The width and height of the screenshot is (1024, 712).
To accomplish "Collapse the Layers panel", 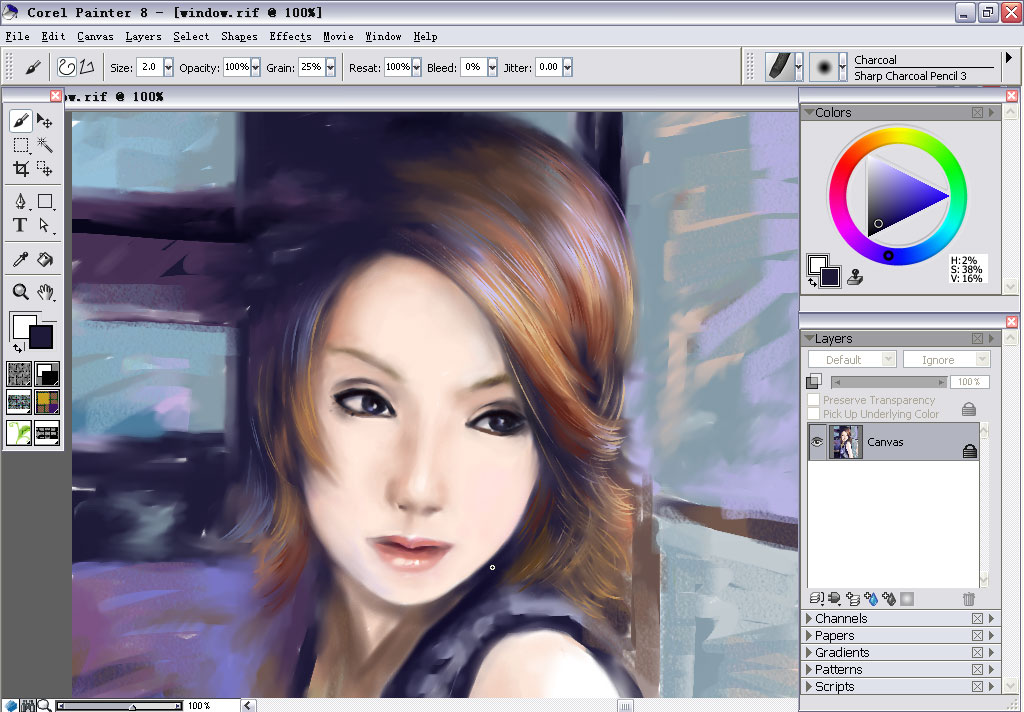I will point(809,338).
